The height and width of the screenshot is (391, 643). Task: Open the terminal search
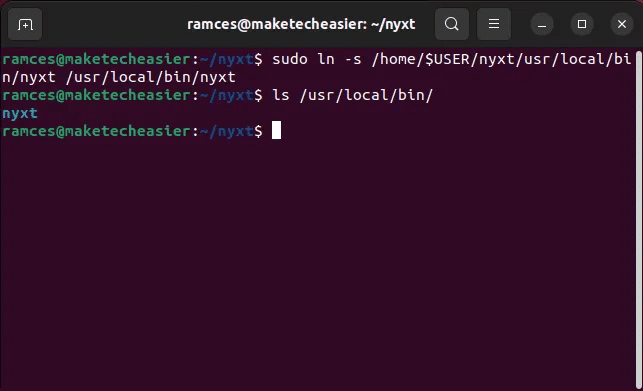(451, 24)
